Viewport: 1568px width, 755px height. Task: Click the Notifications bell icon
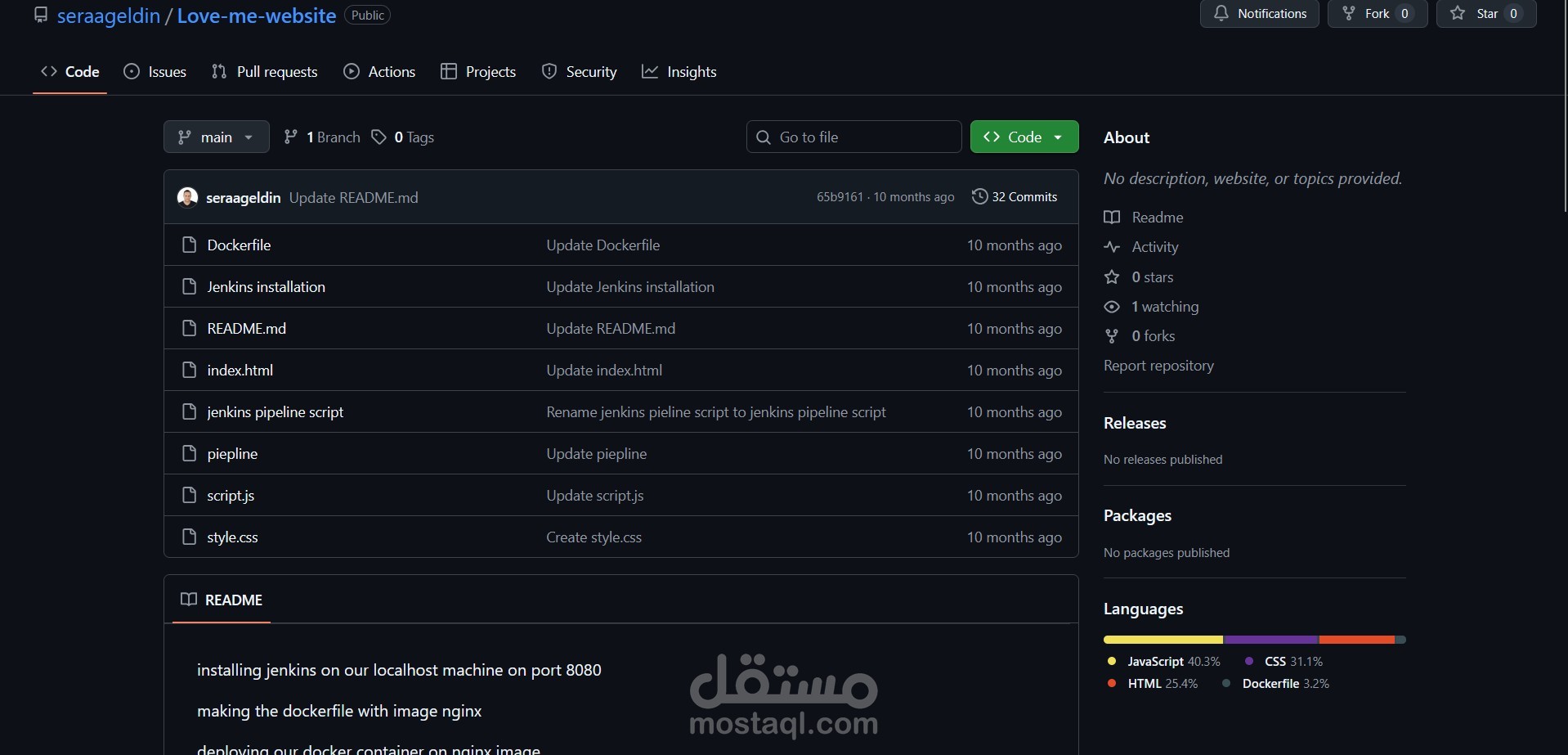1221,13
